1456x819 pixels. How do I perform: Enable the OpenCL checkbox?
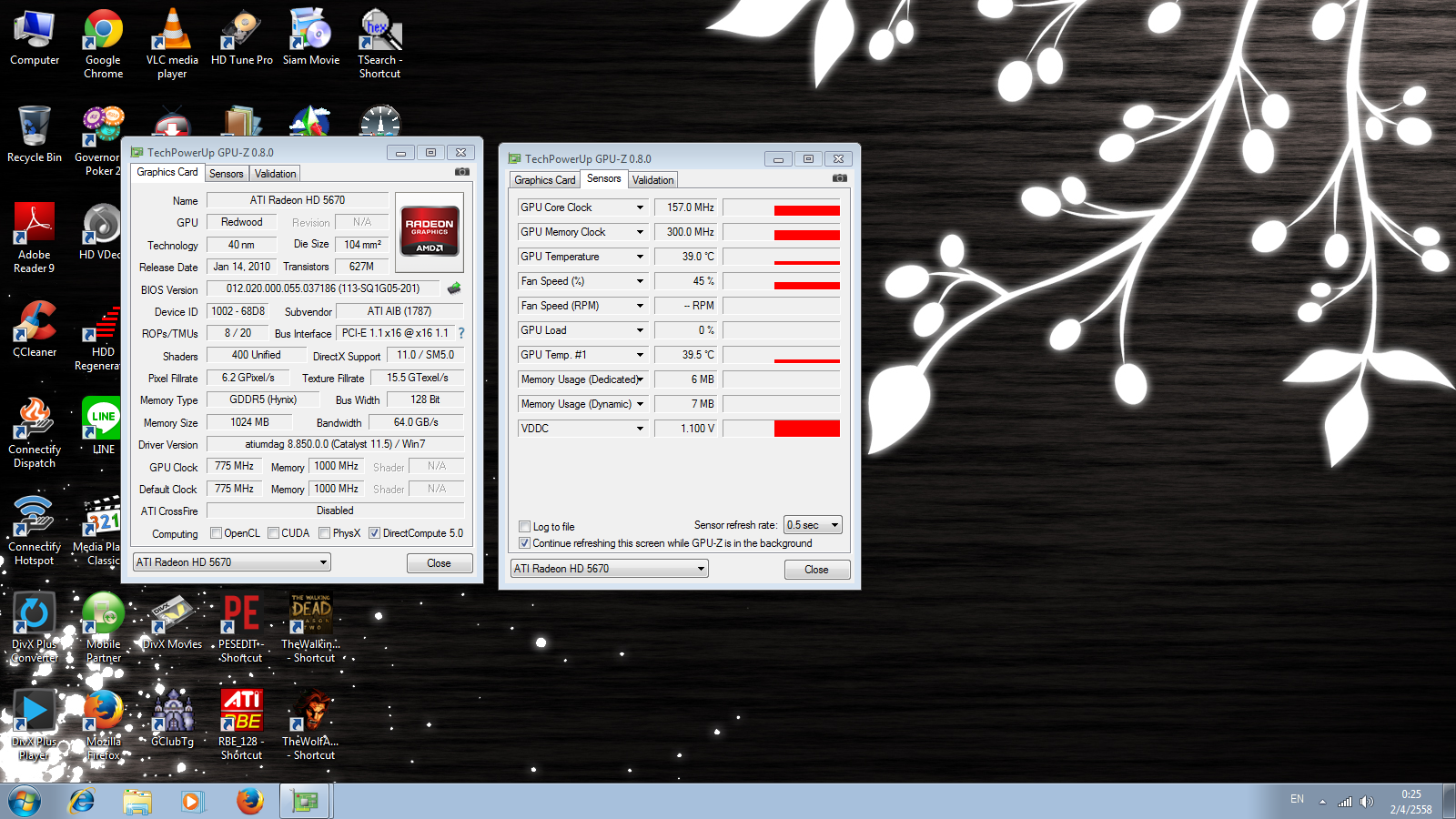pyautogui.click(x=216, y=533)
